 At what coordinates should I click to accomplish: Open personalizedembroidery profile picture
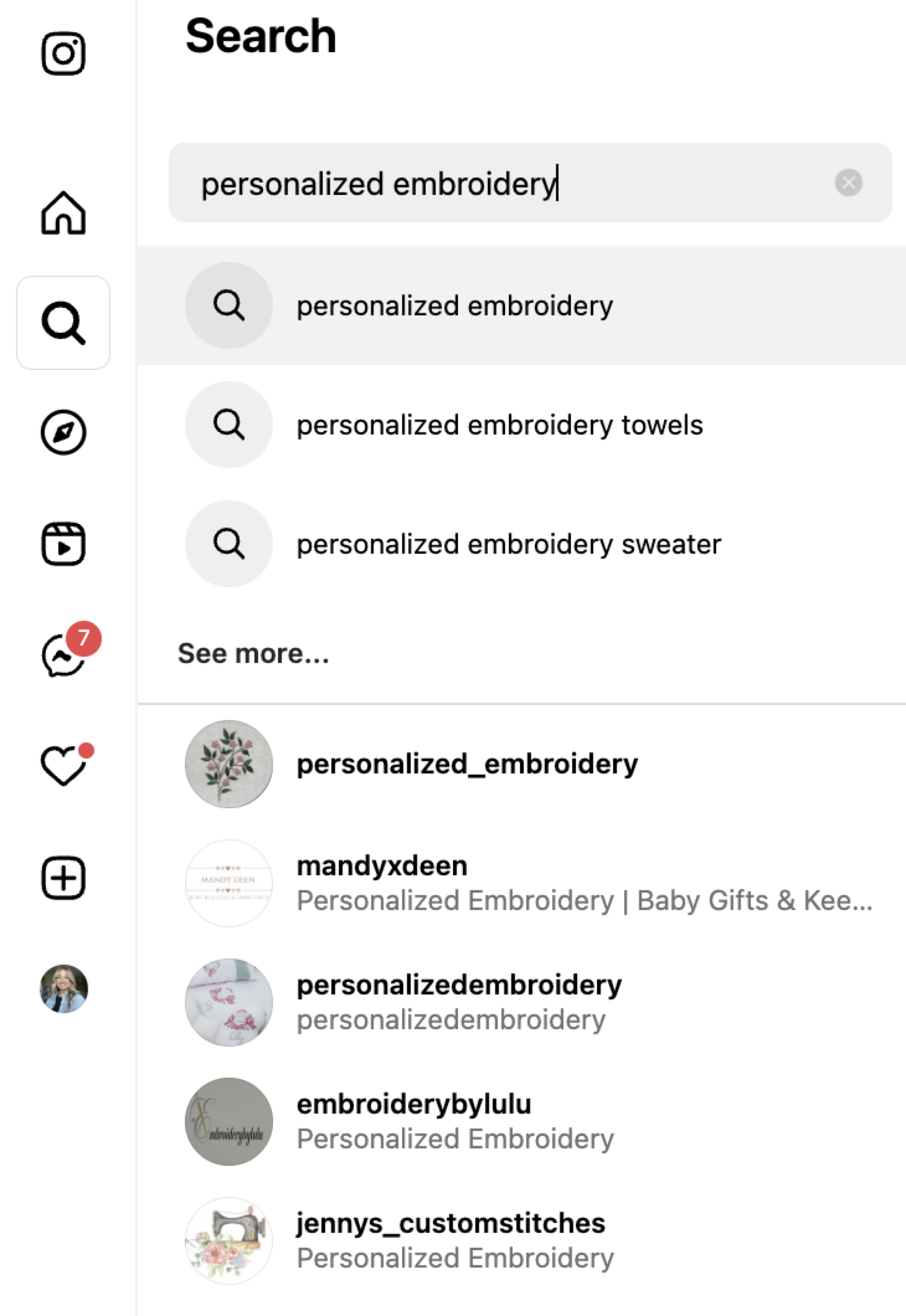pyautogui.click(x=229, y=1003)
